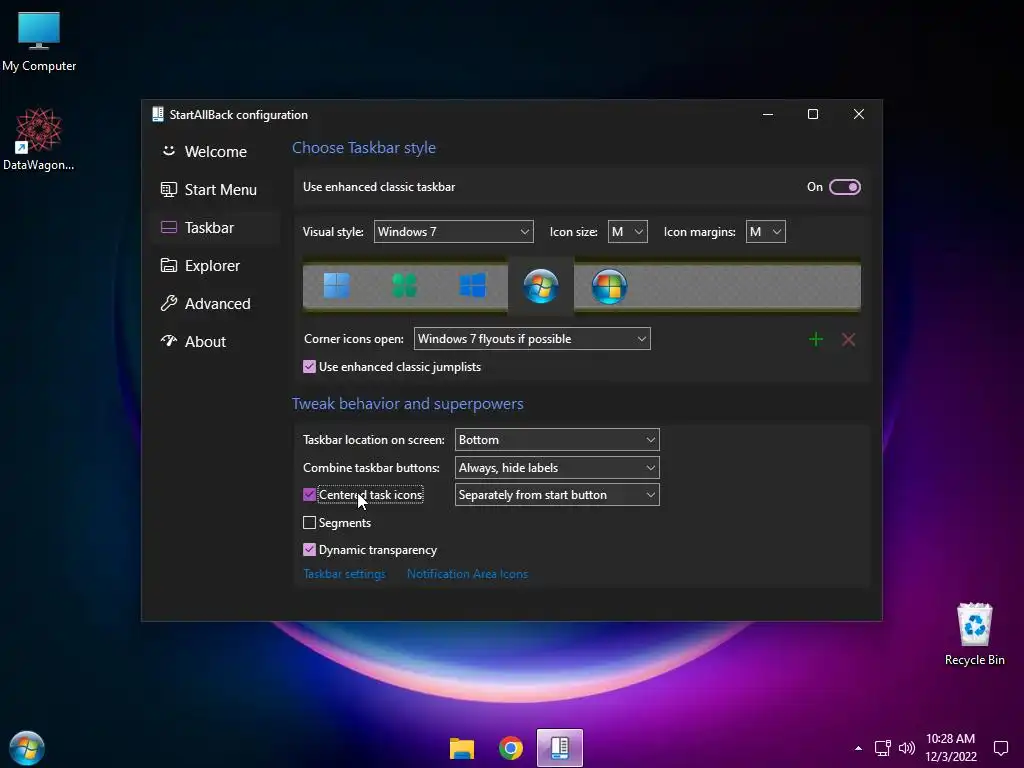Open the notification center icon
The height and width of the screenshot is (768, 1024).
(1000, 748)
